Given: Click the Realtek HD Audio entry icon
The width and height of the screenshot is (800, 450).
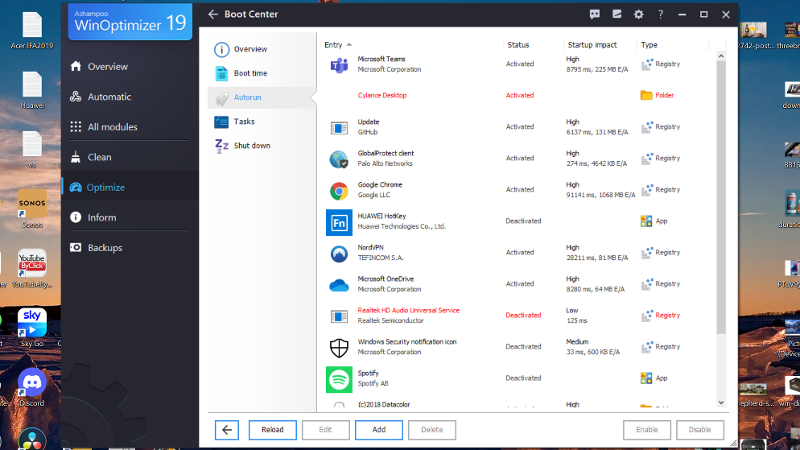Looking at the screenshot, I should point(339,316).
